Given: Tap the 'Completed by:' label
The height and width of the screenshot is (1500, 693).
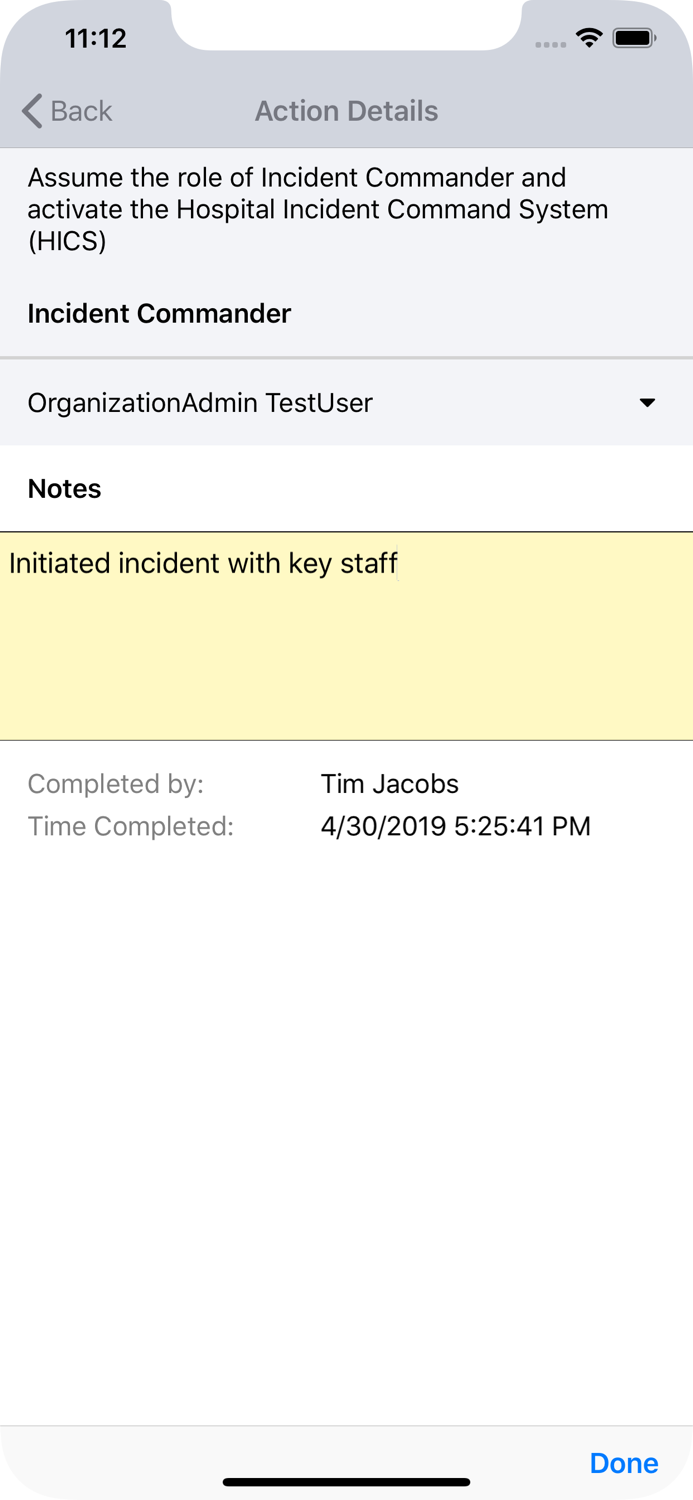Looking at the screenshot, I should point(115,784).
